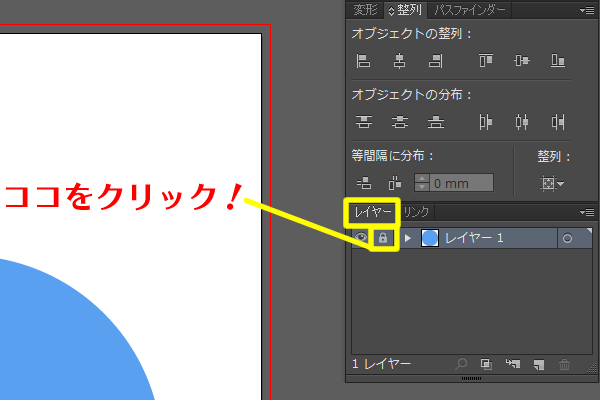This screenshot has height=400, width=600.
Task: Click the Delete Selection trash icon
Action: click(564, 364)
